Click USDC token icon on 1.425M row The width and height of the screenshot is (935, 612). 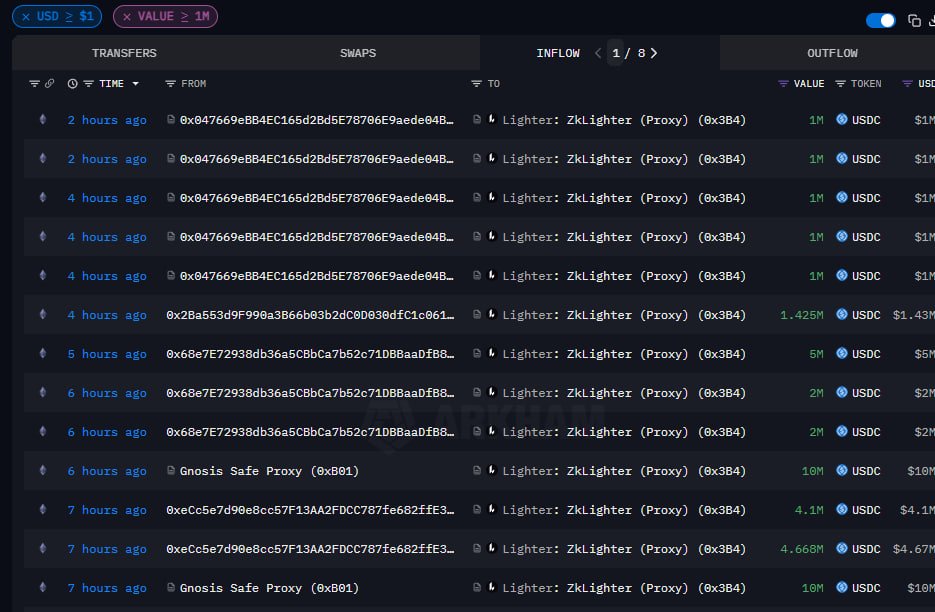coord(841,314)
